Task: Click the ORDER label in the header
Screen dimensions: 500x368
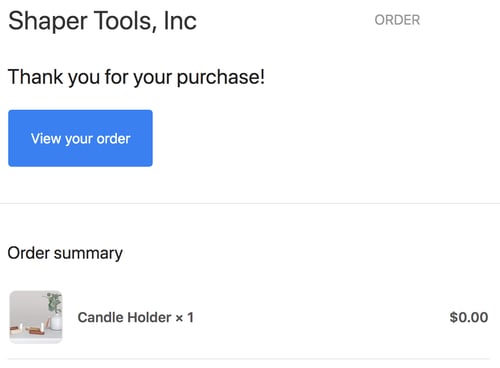Action: coord(397,20)
